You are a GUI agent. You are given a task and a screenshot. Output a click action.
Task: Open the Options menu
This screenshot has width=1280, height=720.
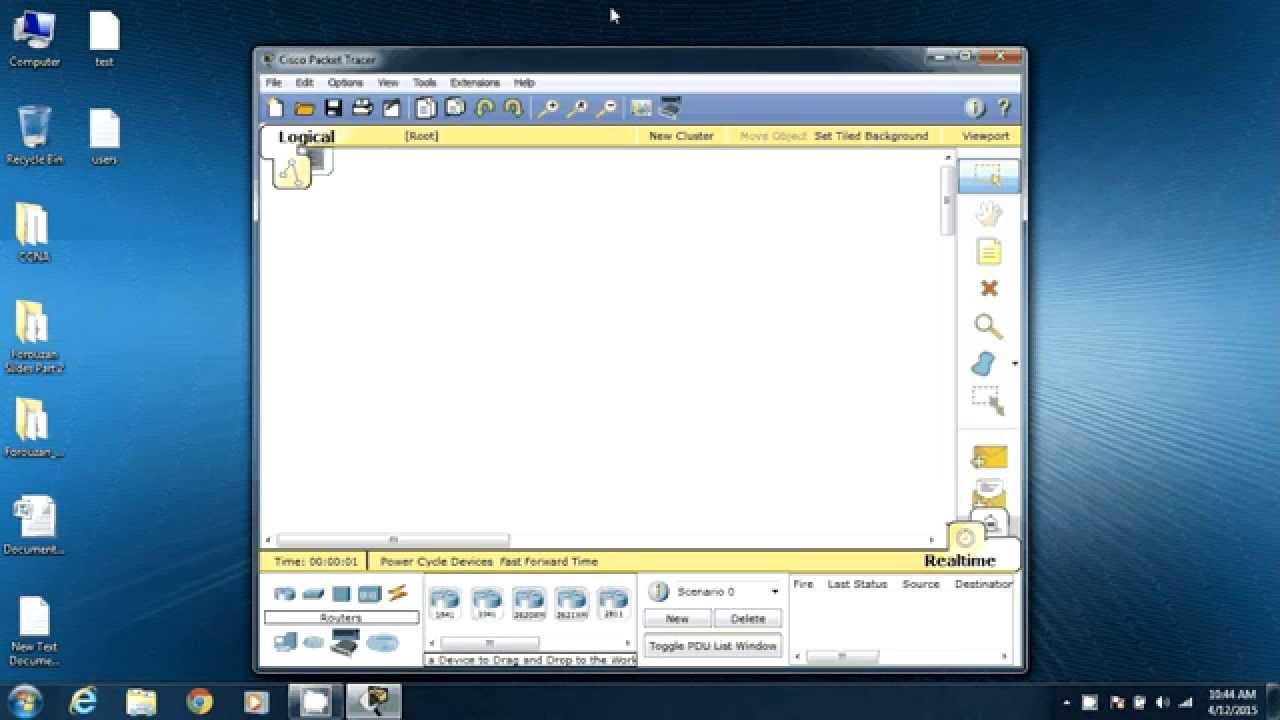[x=345, y=83]
